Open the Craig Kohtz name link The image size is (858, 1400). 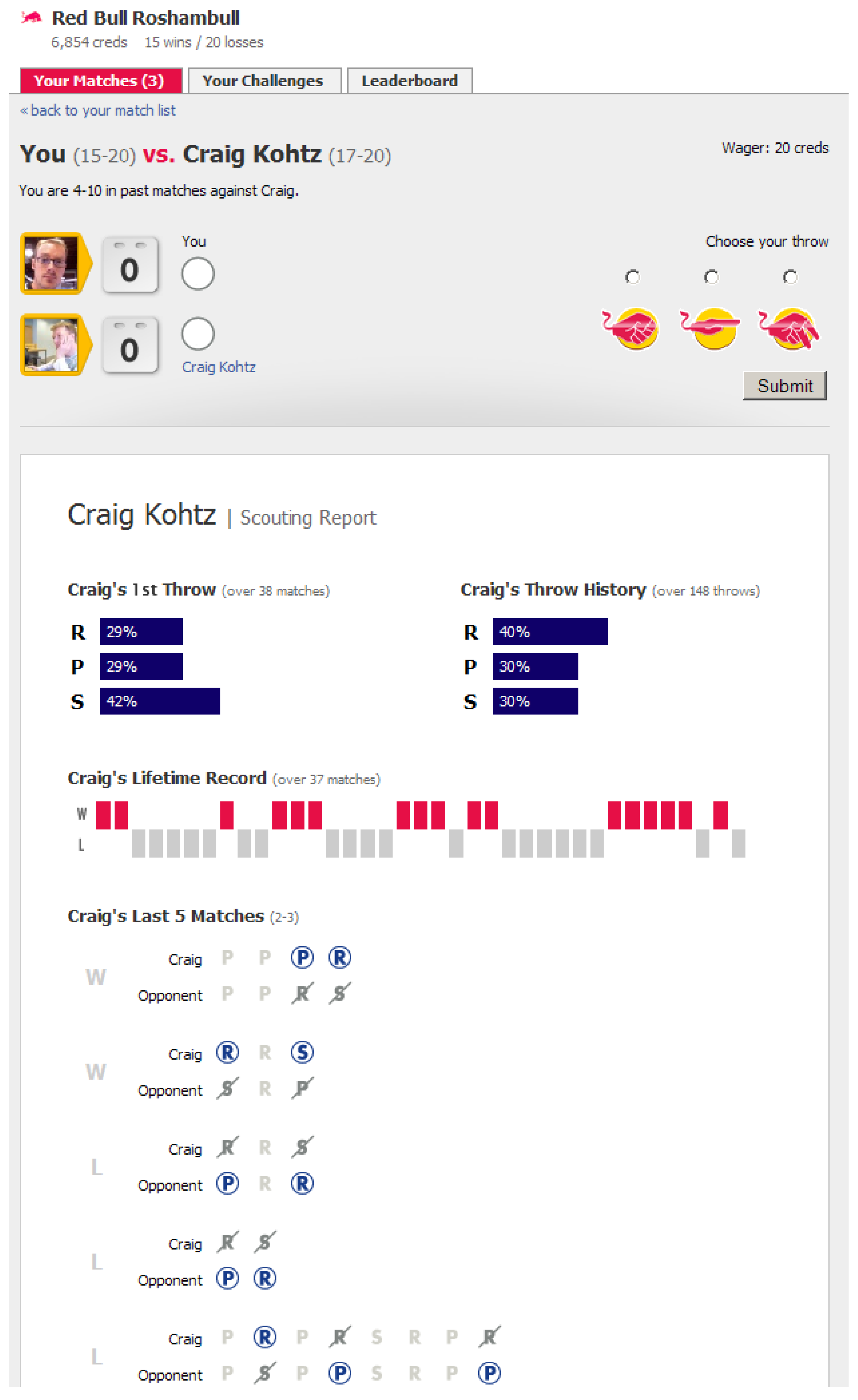(219, 367)
